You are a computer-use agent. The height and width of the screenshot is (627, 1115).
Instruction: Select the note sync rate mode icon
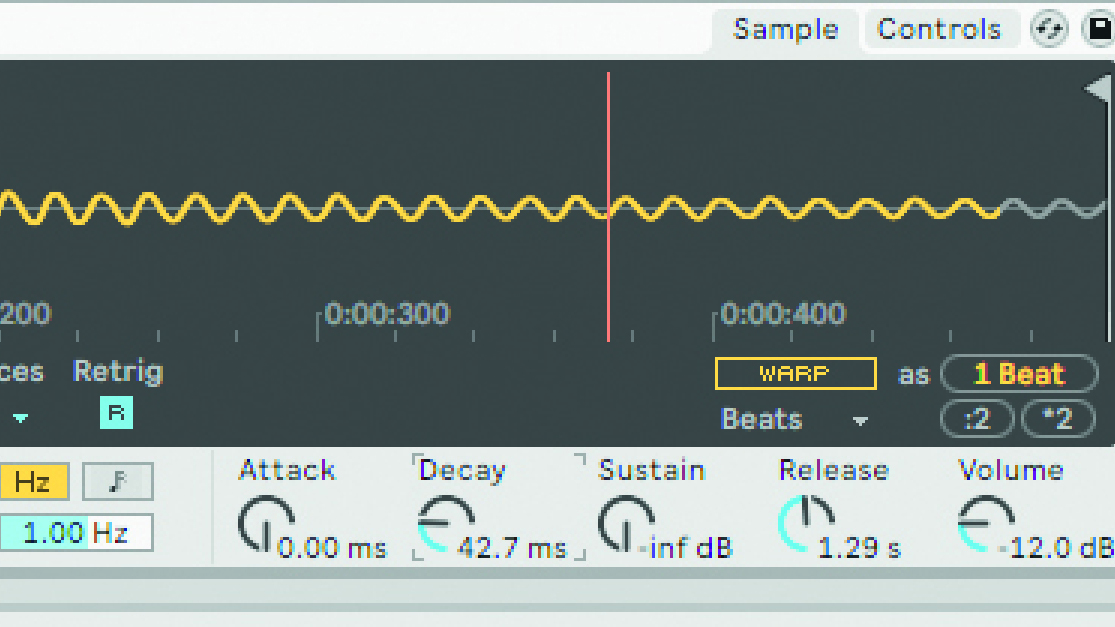coord(117,482)
